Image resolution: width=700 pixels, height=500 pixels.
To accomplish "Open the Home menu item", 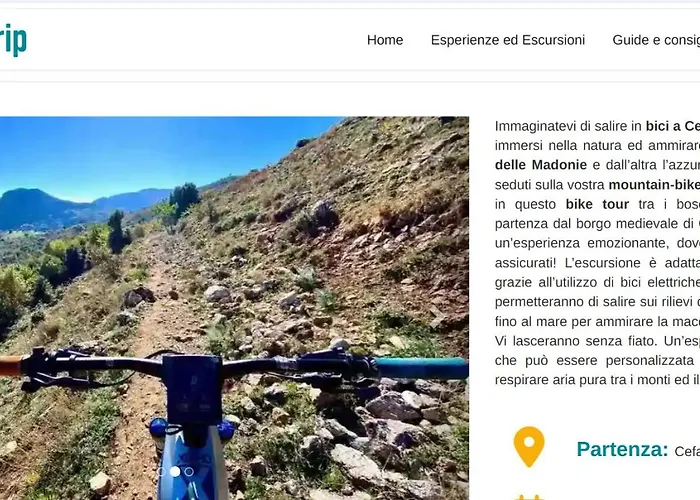I will point(385,40).
